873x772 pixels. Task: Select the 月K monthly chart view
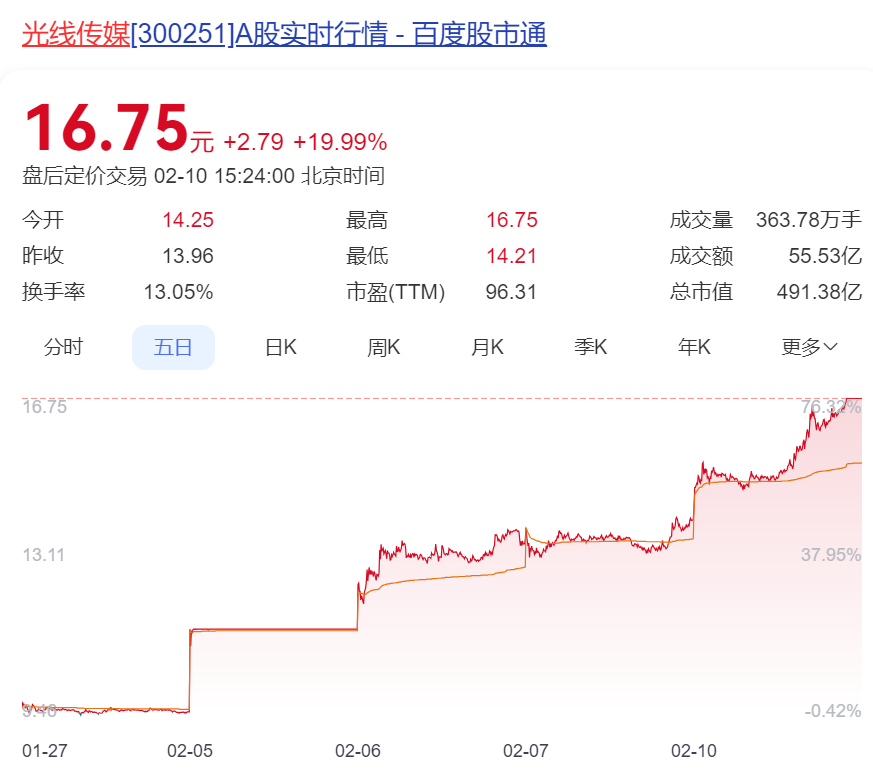tap(486, 346)
